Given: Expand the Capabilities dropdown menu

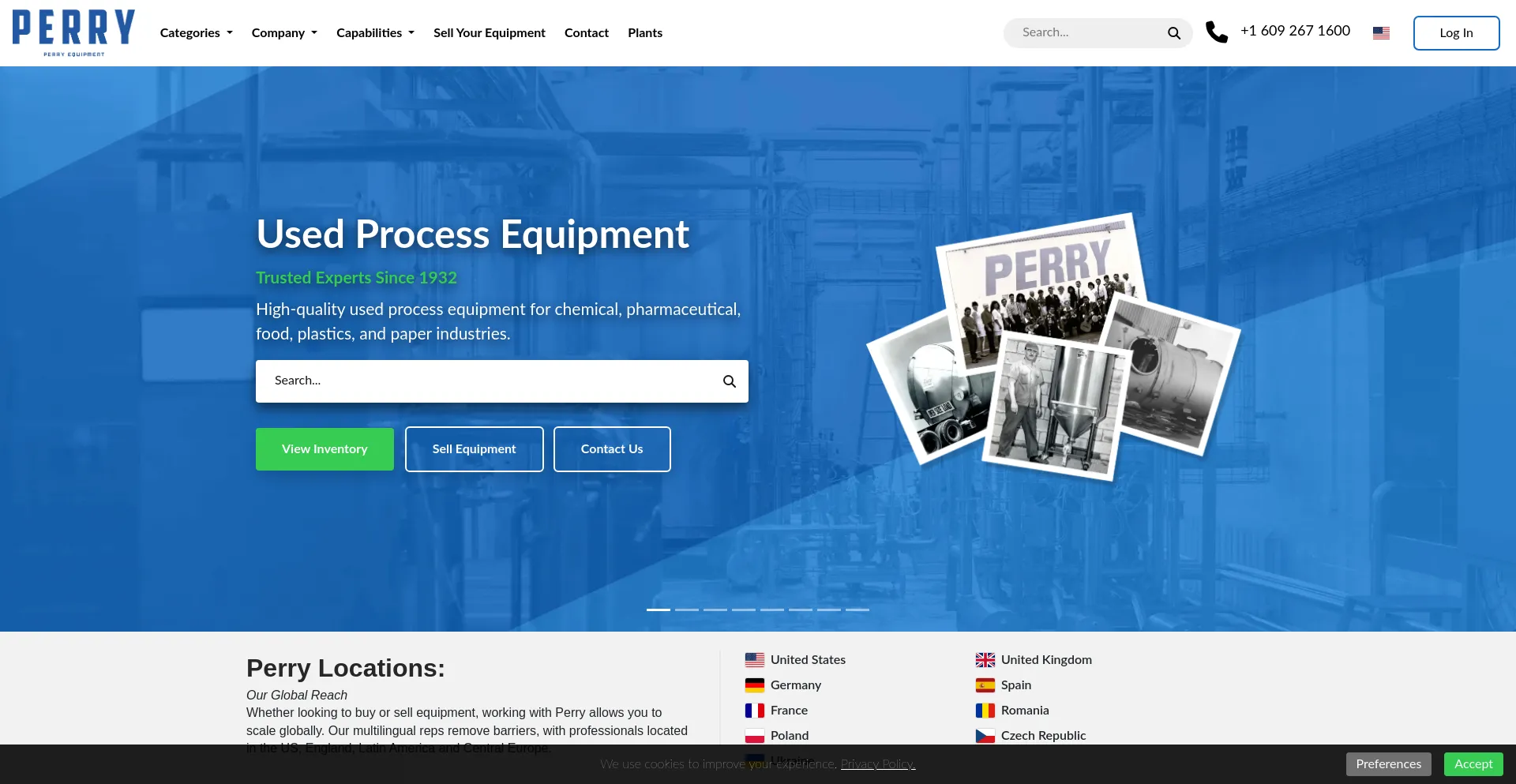Looking at the screenshot, I should [375, 33].
